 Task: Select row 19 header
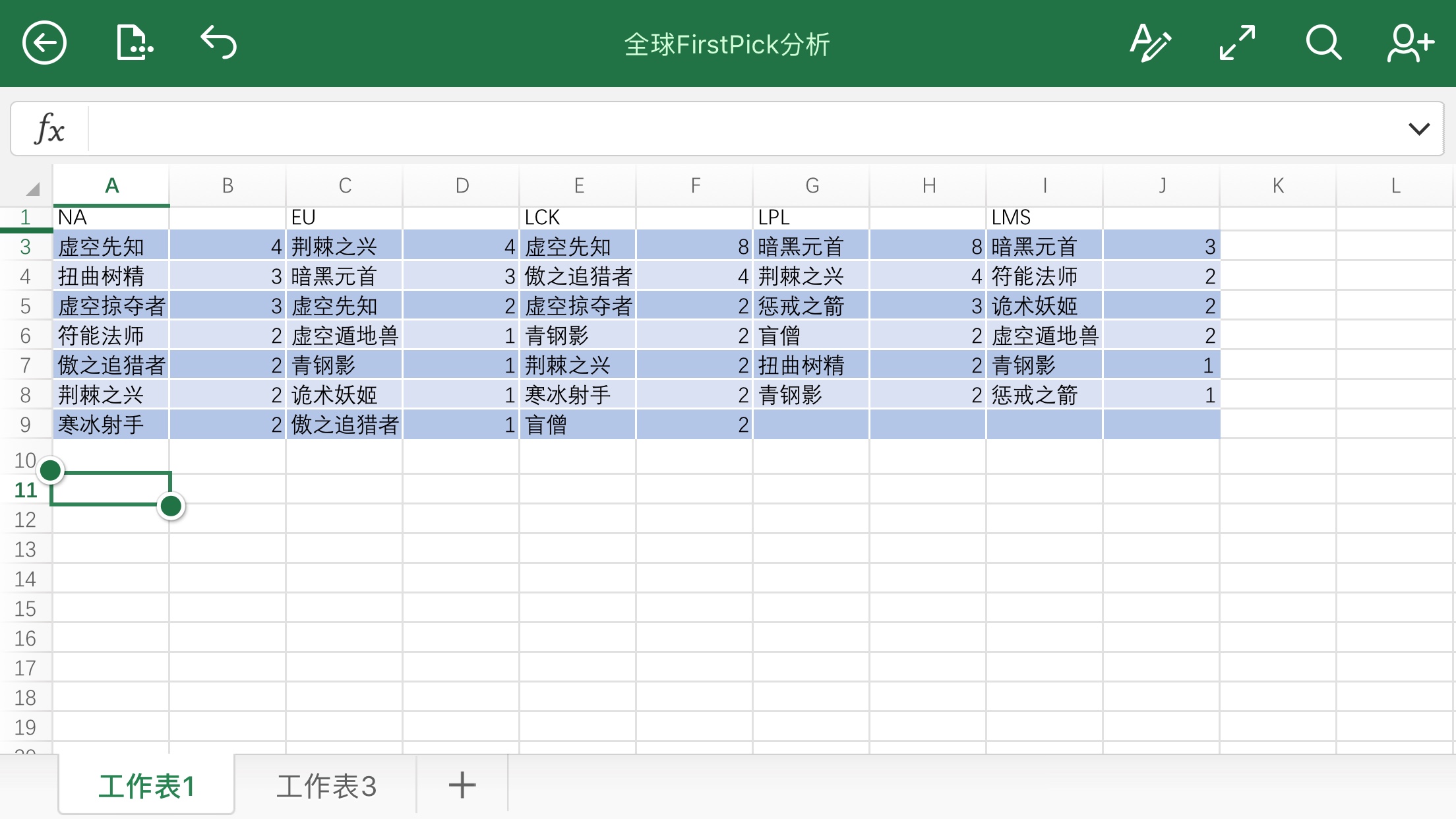pyautogui.click(x=26, y=727)
